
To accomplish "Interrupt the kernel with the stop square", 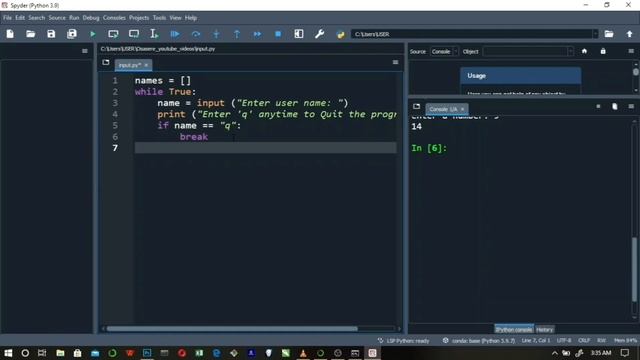I will coord(598,107).
